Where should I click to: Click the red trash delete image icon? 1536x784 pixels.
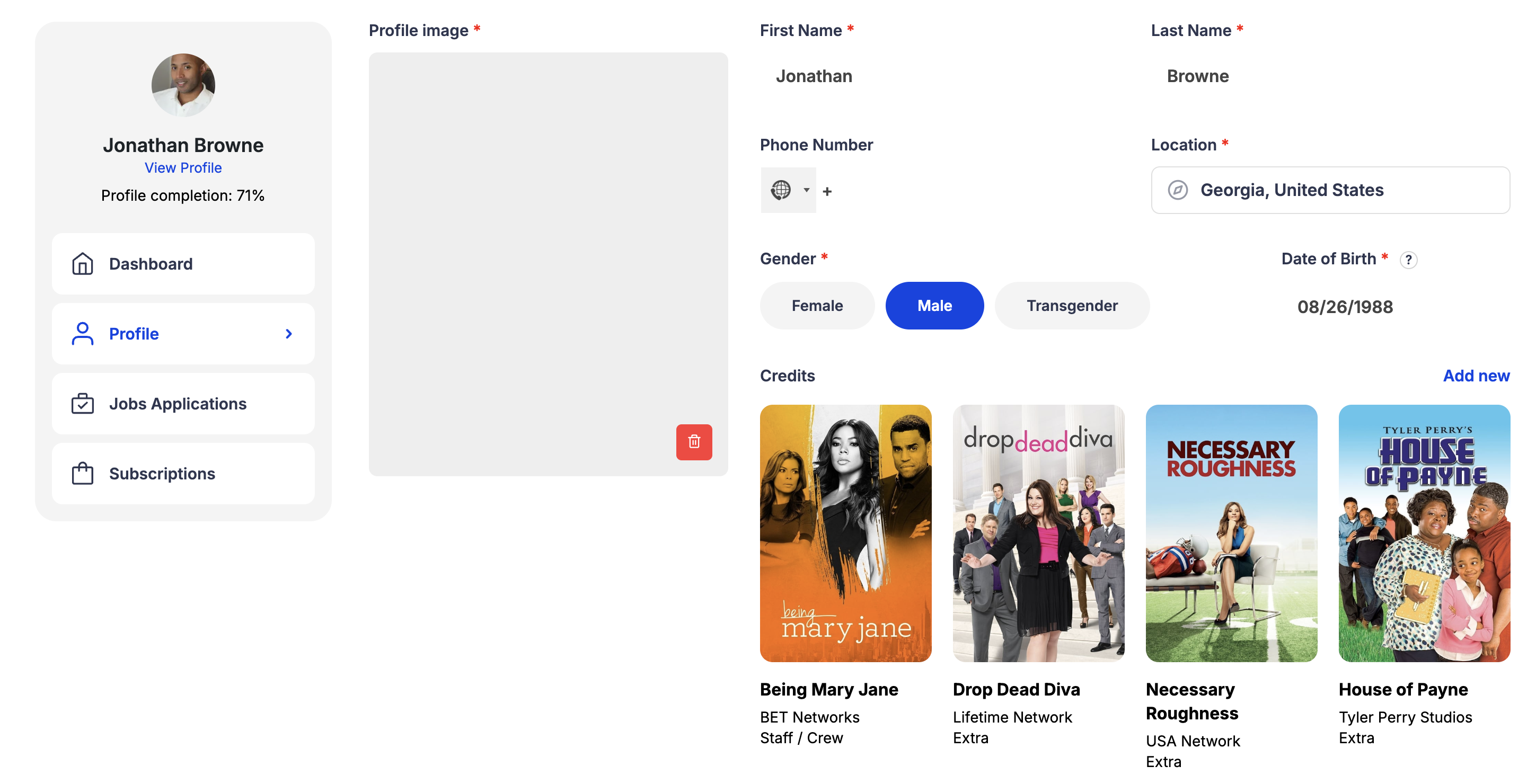point(693,442)
